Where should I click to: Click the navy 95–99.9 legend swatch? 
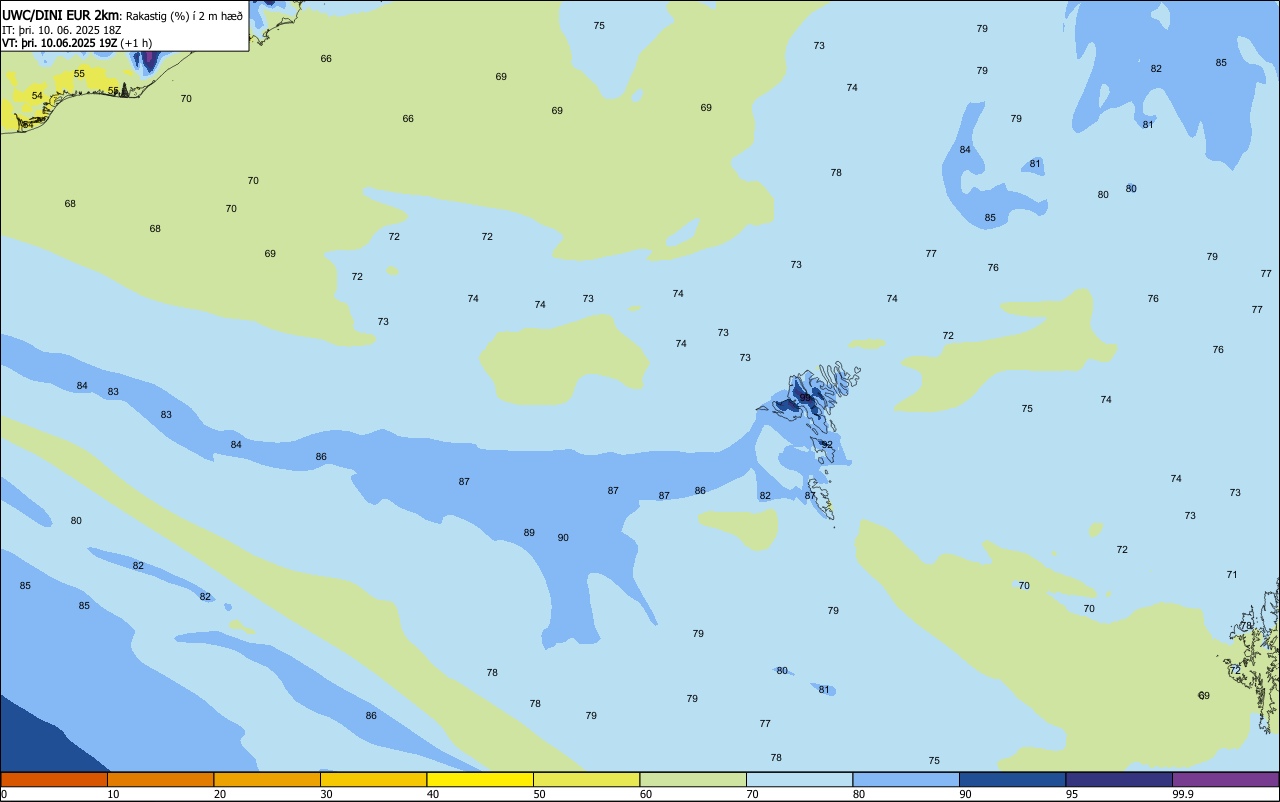(x=1119, y=779)
